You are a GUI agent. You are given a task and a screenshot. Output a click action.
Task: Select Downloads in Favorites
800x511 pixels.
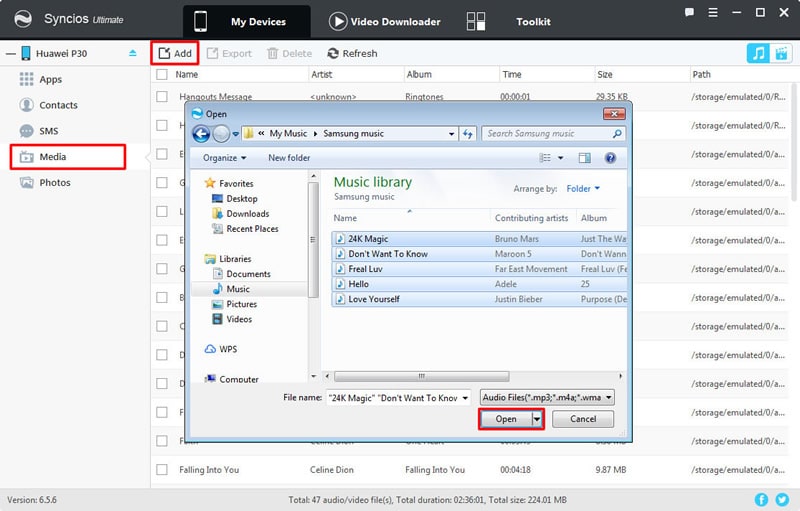point(240,214)
